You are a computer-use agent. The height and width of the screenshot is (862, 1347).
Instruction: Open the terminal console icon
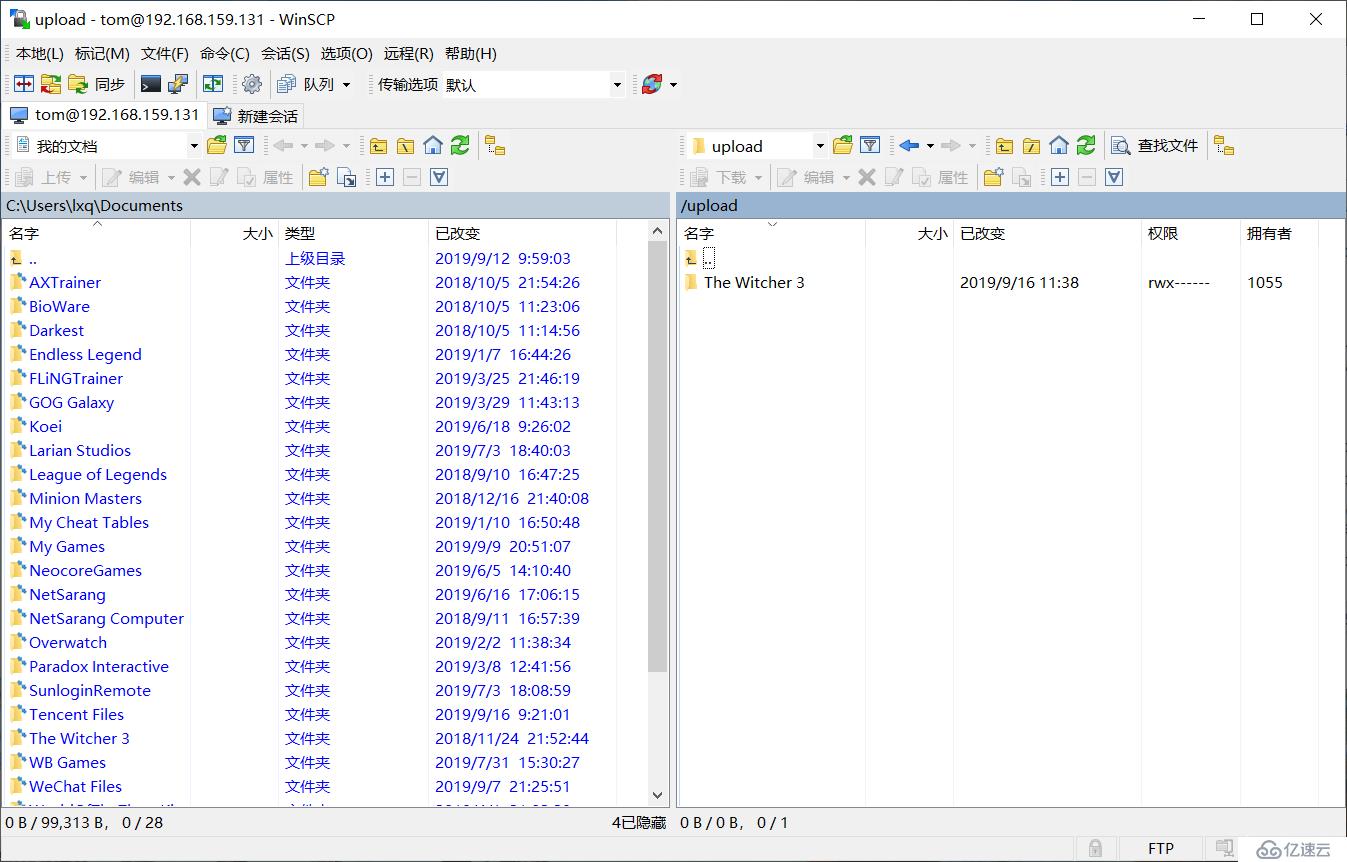[x=151, y=85]
